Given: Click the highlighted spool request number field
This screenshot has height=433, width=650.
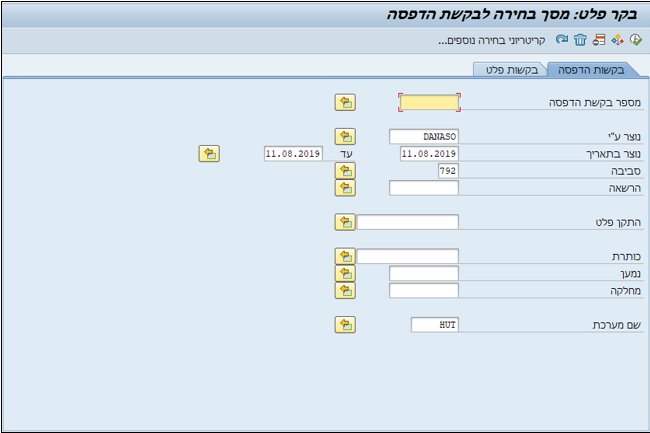Looking at the screenshot, I should [429, 102].
